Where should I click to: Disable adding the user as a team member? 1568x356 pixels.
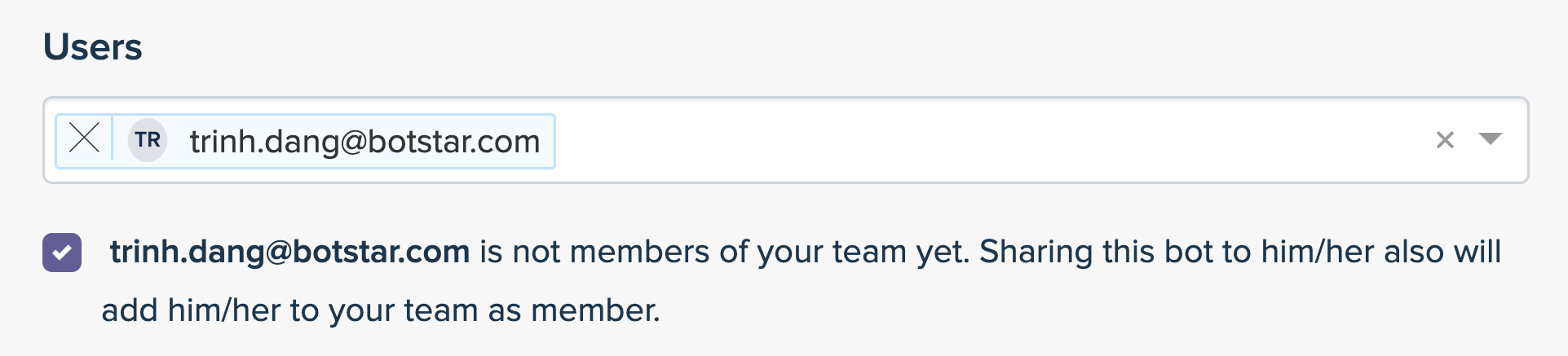(x=62, y=253)
